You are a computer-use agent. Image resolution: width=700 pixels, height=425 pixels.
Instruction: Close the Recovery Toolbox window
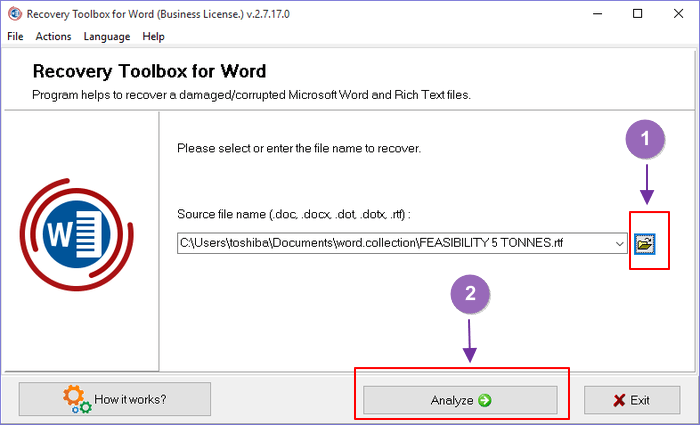pos(678,14)
